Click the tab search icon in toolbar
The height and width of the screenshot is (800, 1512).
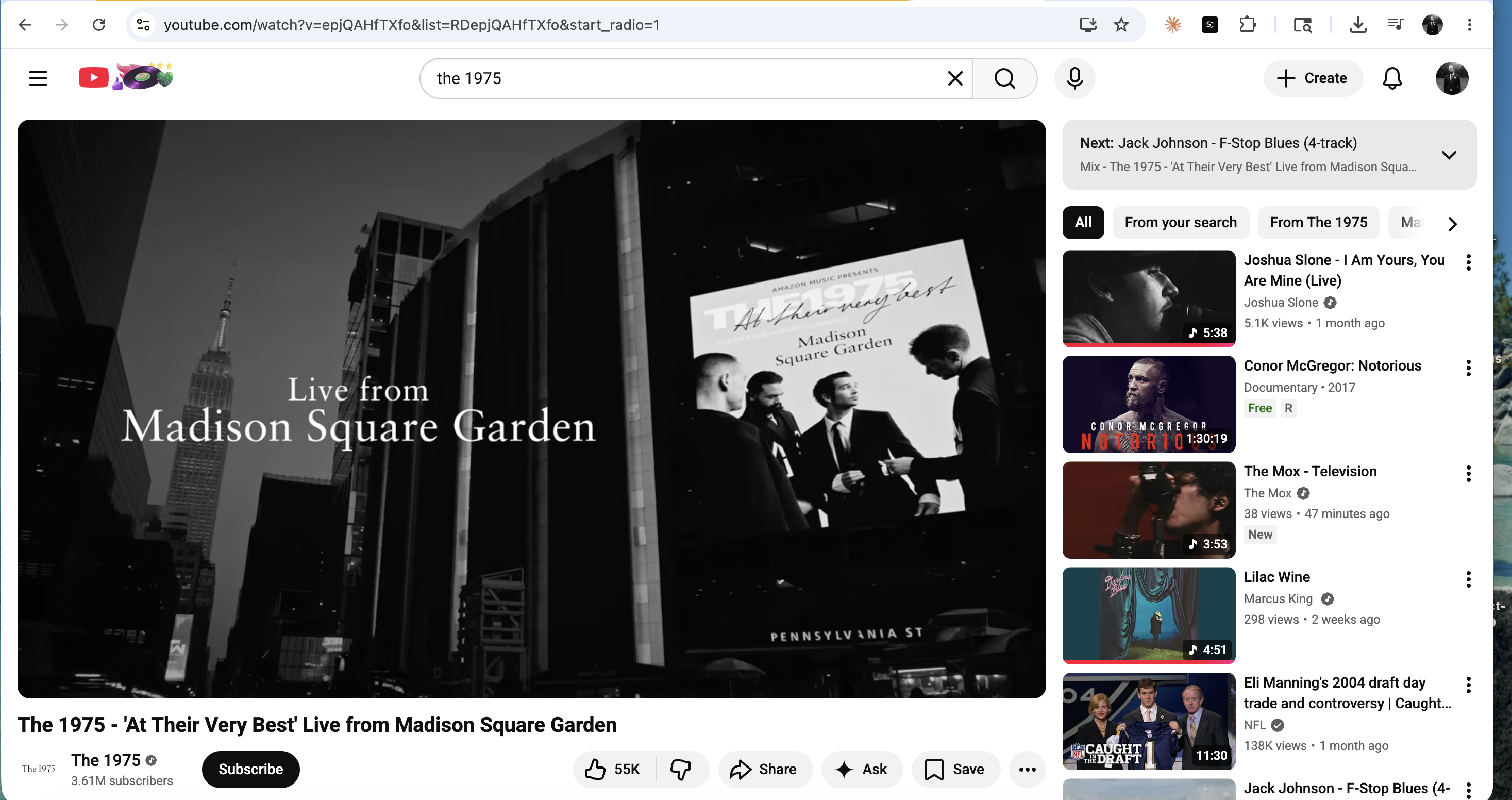(x=1302, y=25)
